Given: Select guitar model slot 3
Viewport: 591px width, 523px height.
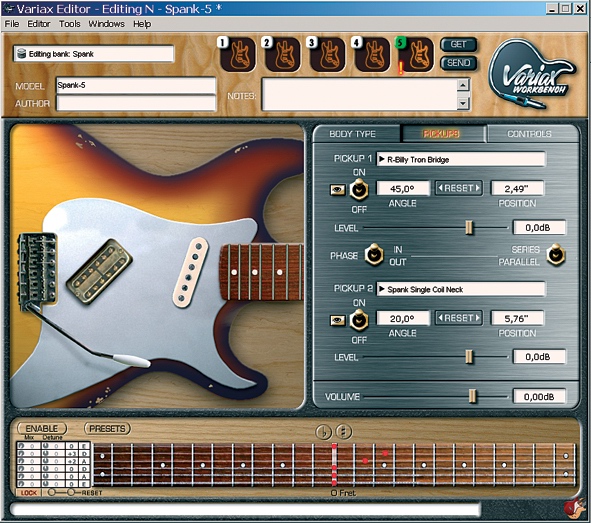Looking at the screenshot, I should click(x=327, y=55).
